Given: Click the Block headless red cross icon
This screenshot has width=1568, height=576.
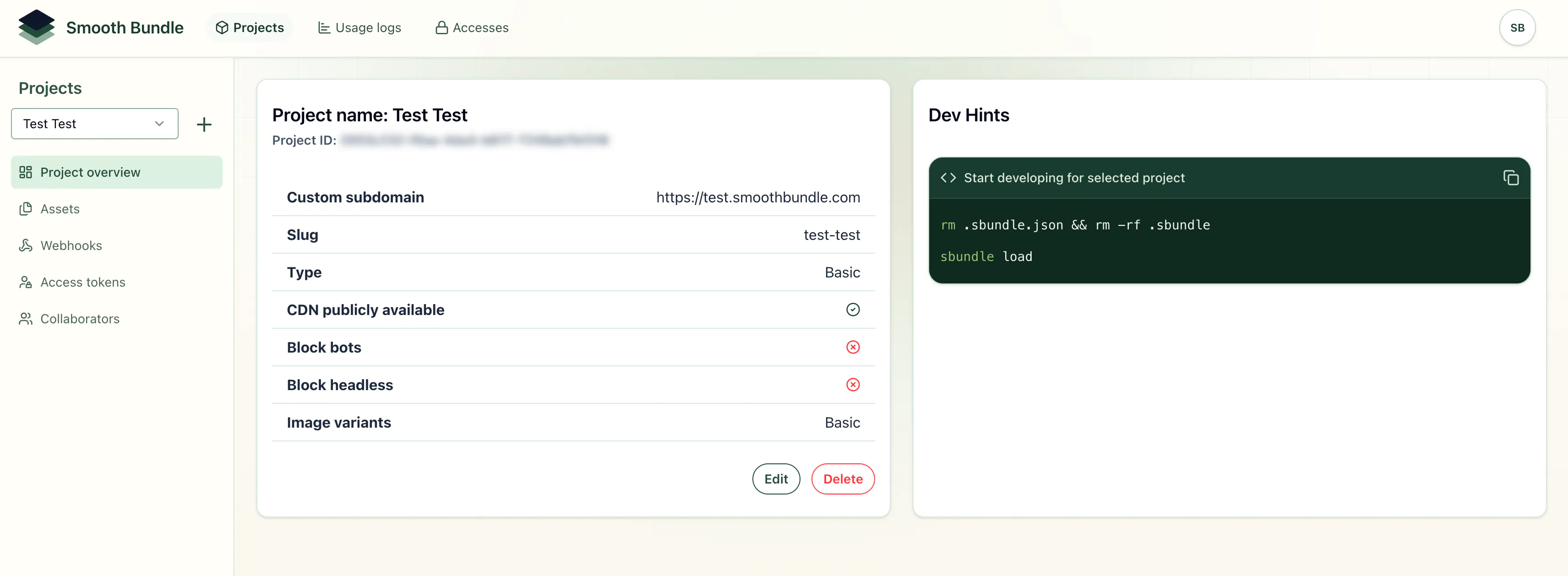Looking at the screenshot, I should 853,384.
